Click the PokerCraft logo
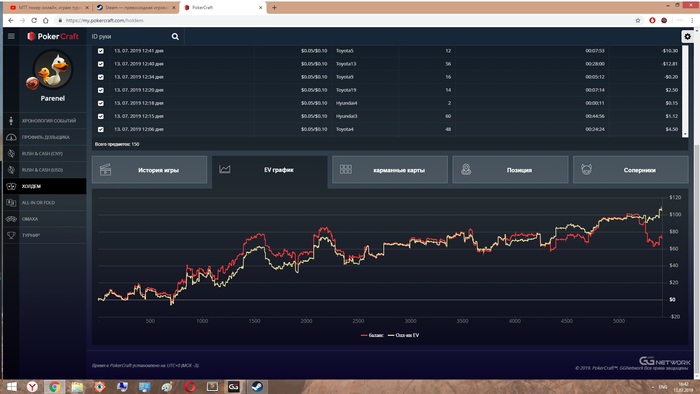 53,36
